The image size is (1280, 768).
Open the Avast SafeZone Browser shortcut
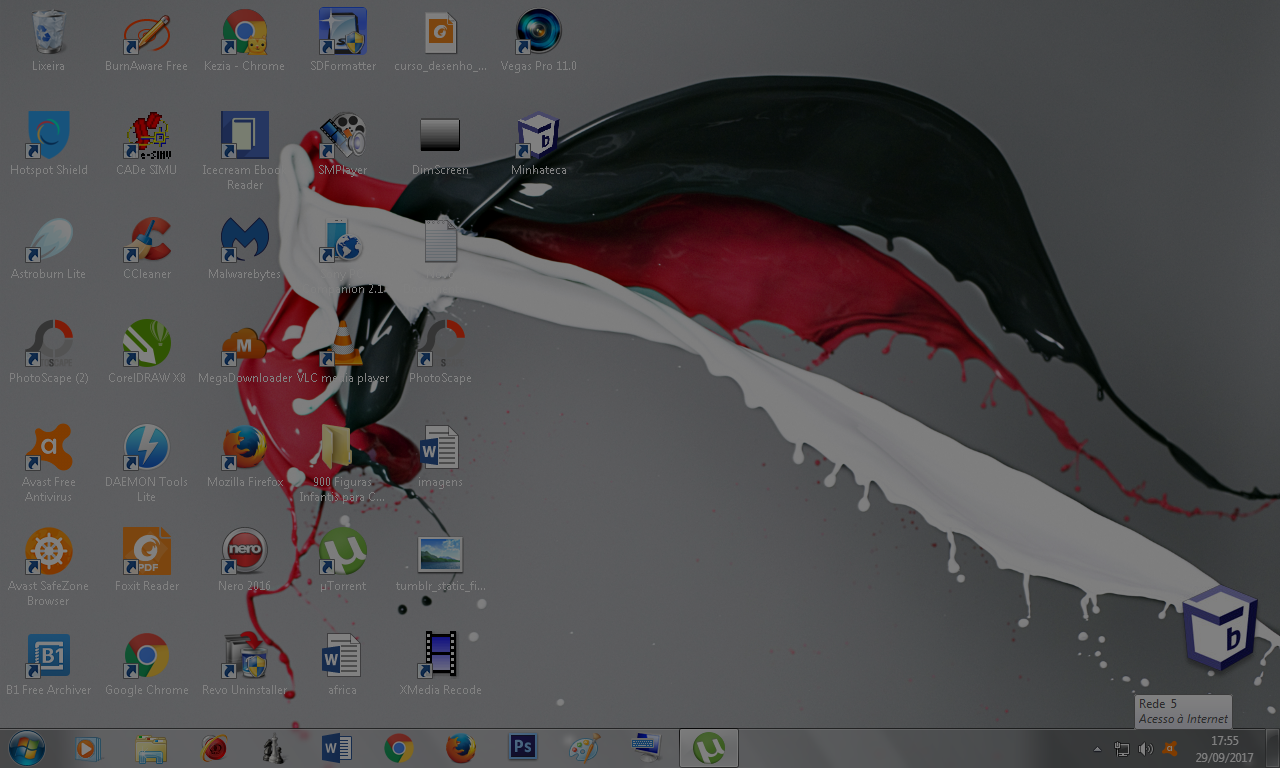pyautogui.click(x=48, y=567)
